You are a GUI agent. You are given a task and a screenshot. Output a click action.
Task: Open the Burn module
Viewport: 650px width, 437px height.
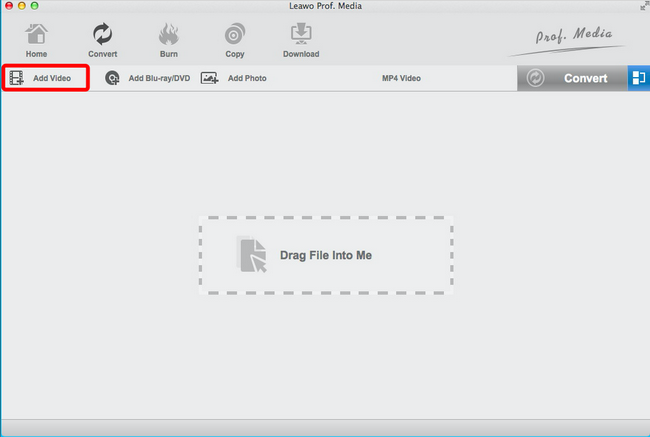tap(169, 40)
